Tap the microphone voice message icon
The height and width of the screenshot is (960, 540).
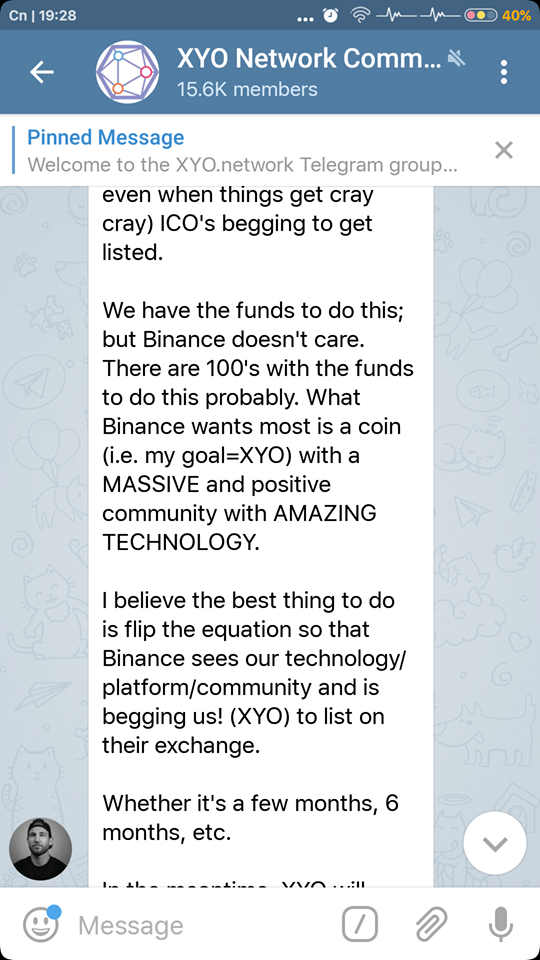tap(501, 924)
